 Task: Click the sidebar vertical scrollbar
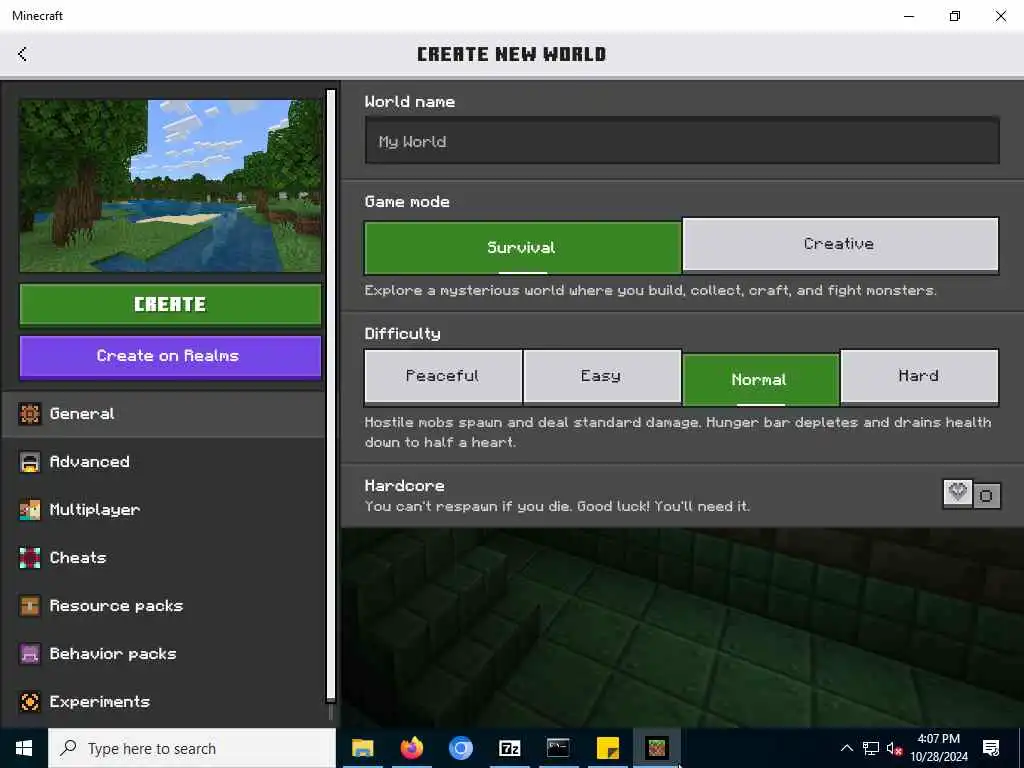coord(331,396)
